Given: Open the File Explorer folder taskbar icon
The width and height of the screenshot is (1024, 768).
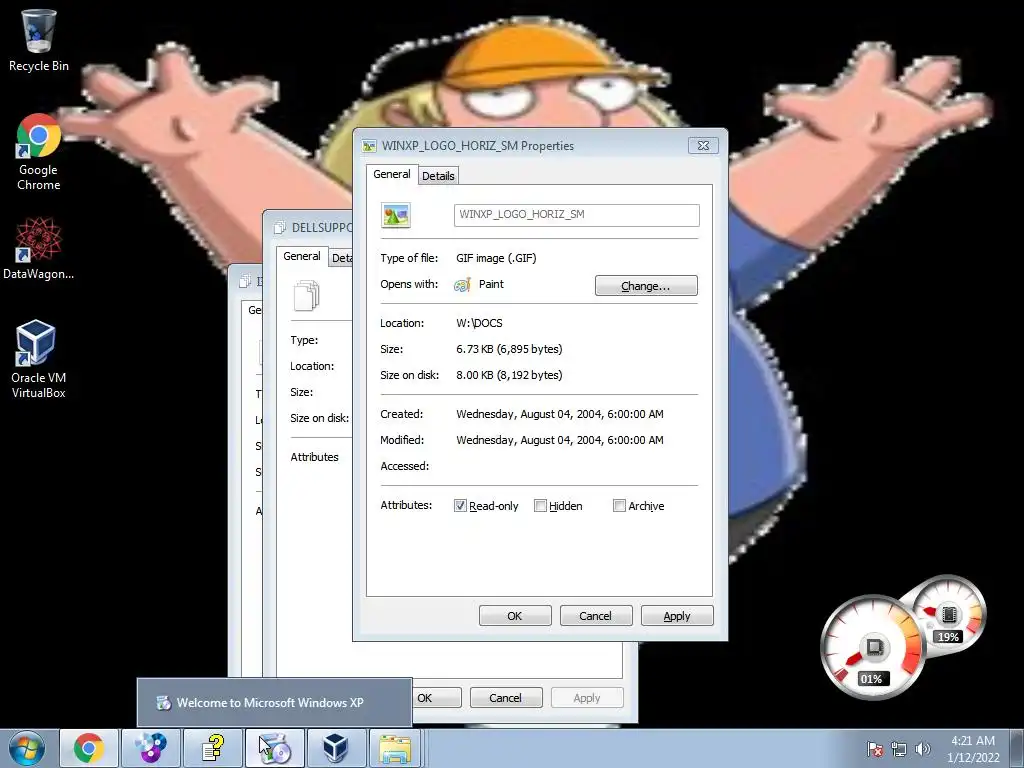Looking at the screenshot, I should (396, 748).
